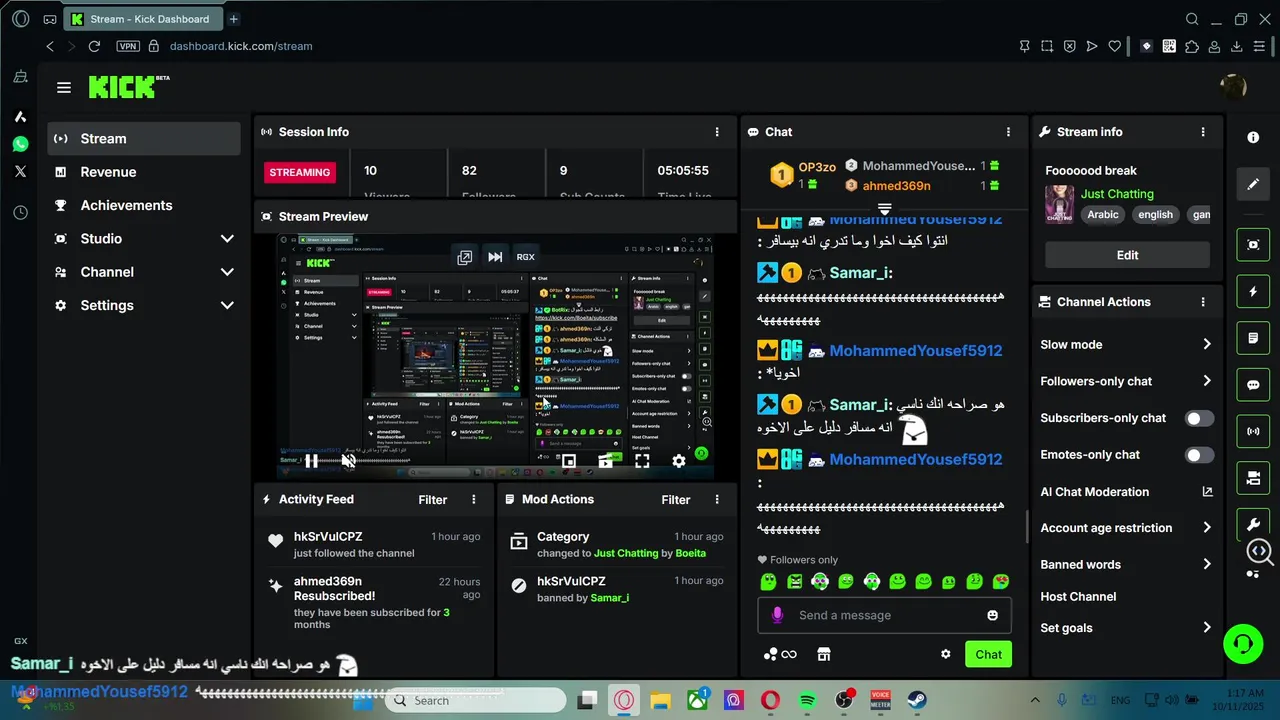
Task: Open Followers-only chat options
Action: tap(1126, 381)
